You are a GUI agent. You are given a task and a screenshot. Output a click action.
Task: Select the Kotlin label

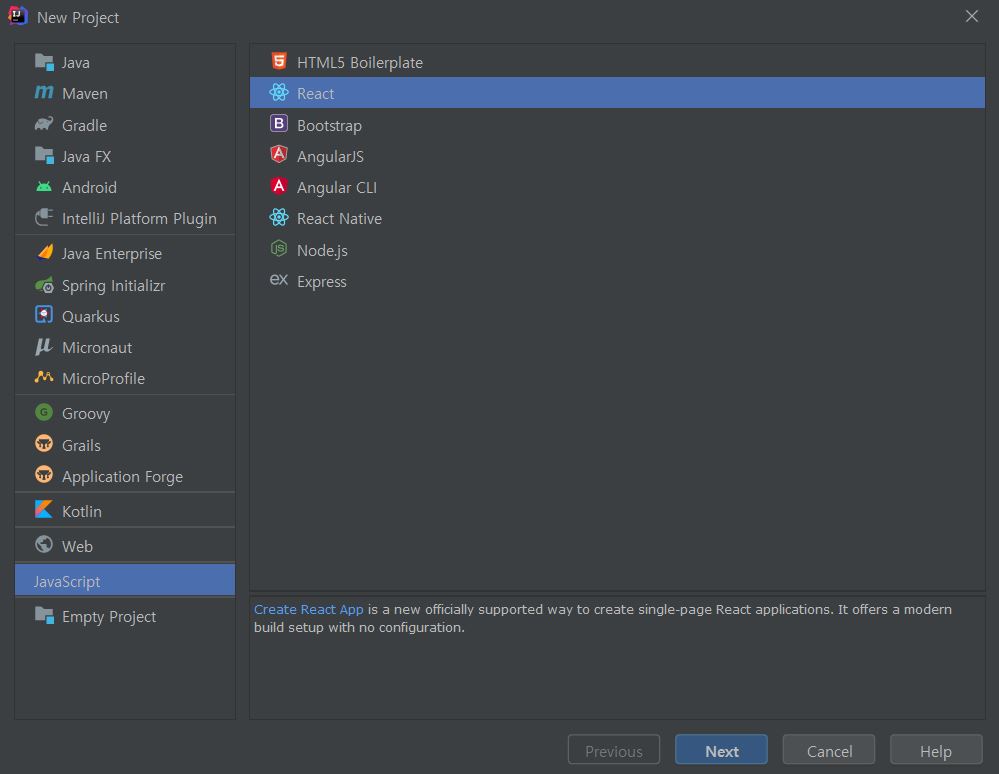[82, 512]
